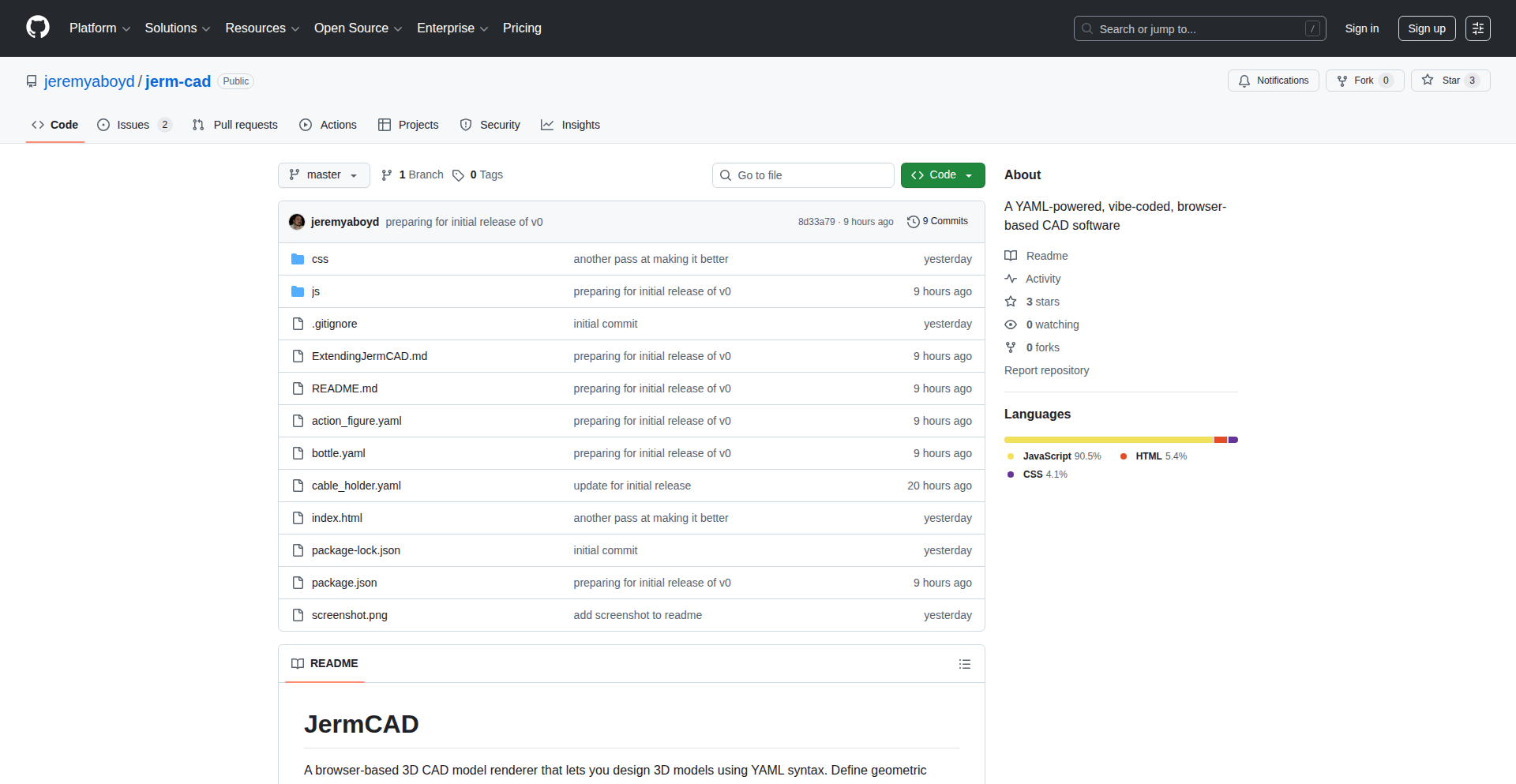Click the pulse icon beside Activity
The width and height of the screenshot is (1516, 784).
coord(1011,279)
